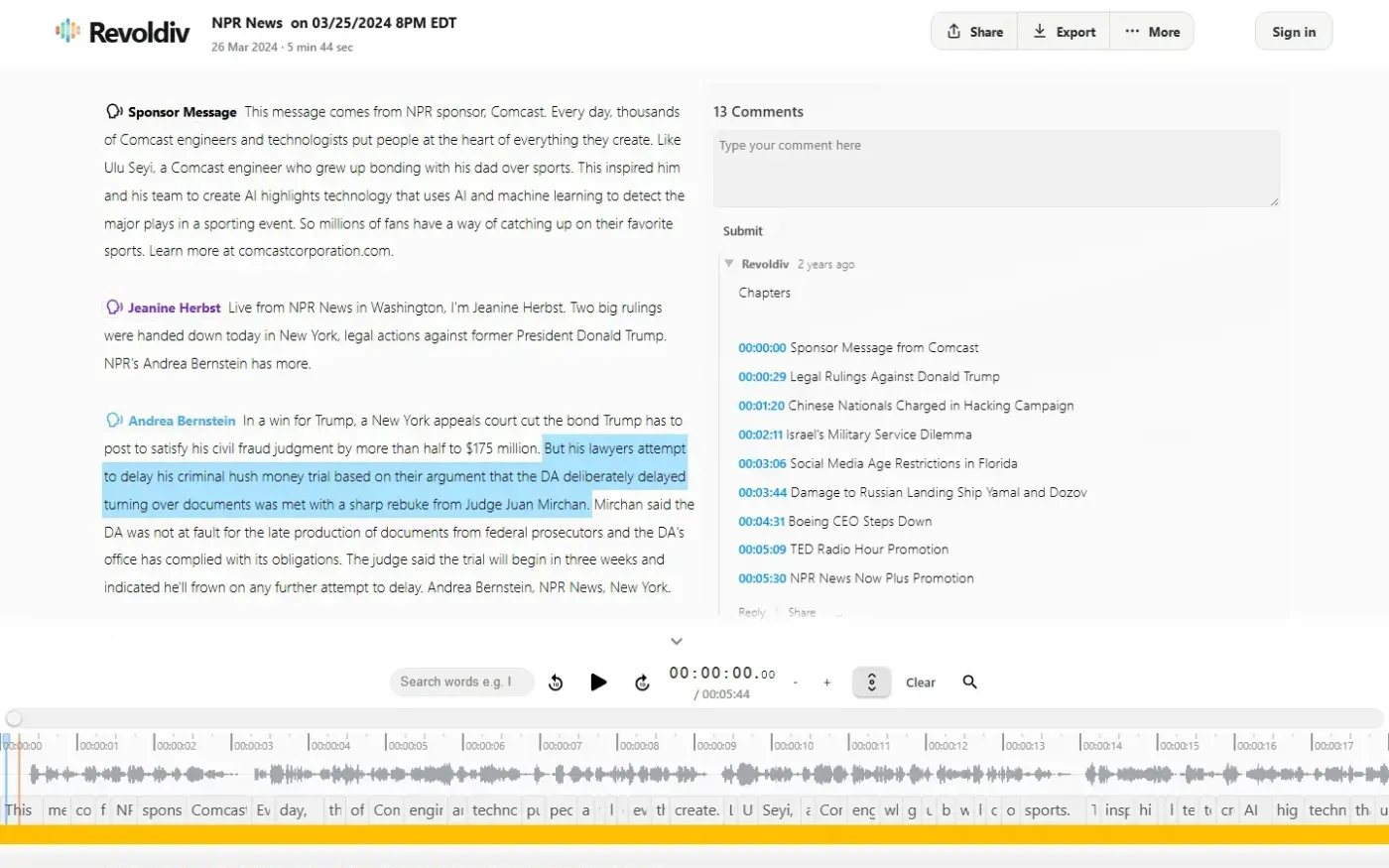1389x868 pixels.
Task: Decrease speed with the minus button
Action: click(x=795, y=682)
